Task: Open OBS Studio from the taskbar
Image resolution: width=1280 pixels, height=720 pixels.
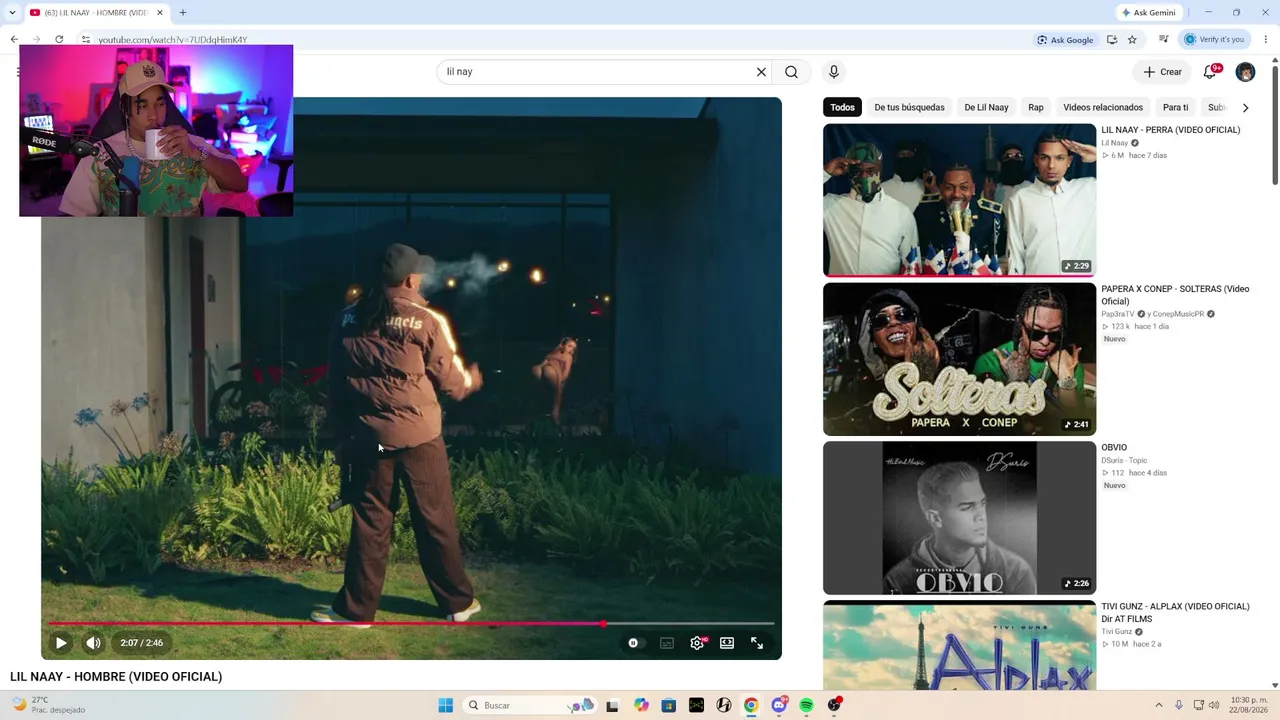Action: [x=835, y=705]
